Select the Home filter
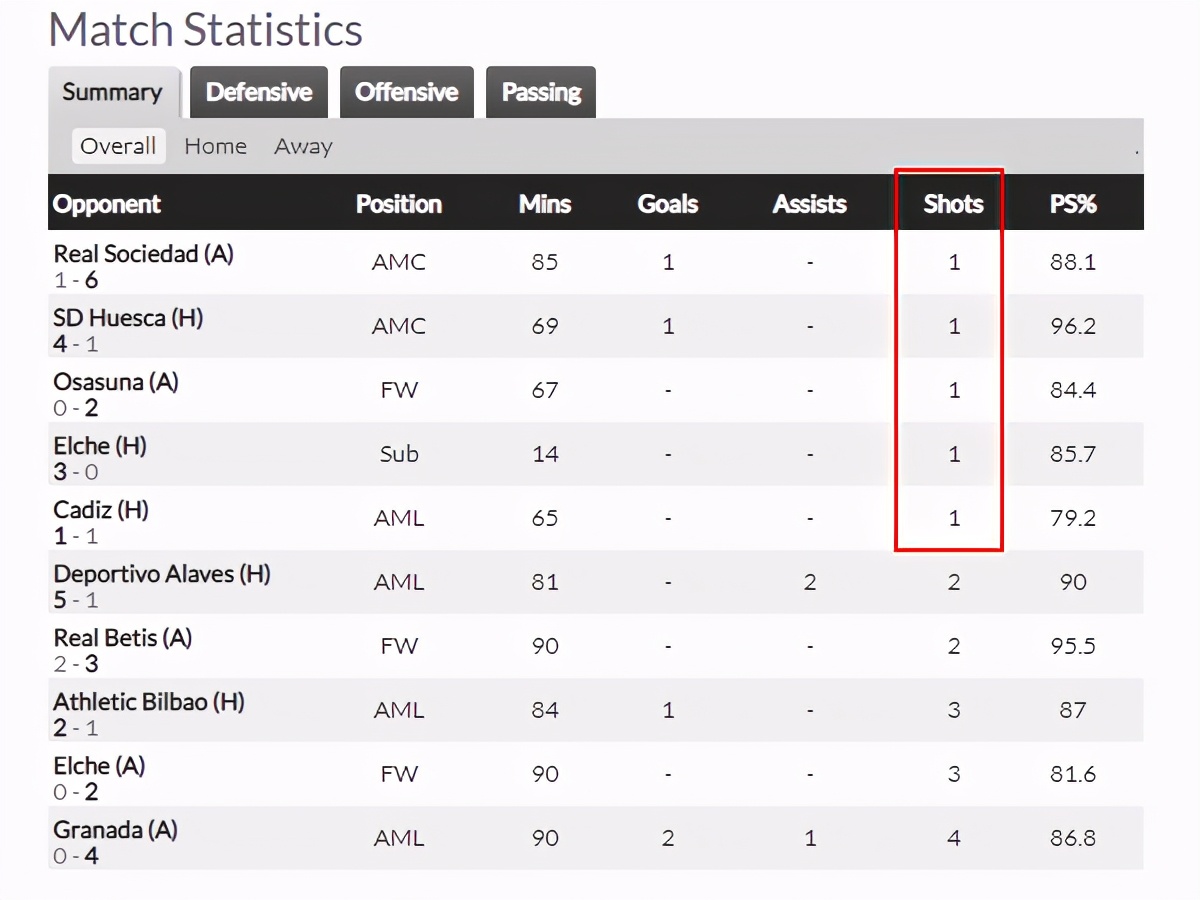 tap(215, 146)
